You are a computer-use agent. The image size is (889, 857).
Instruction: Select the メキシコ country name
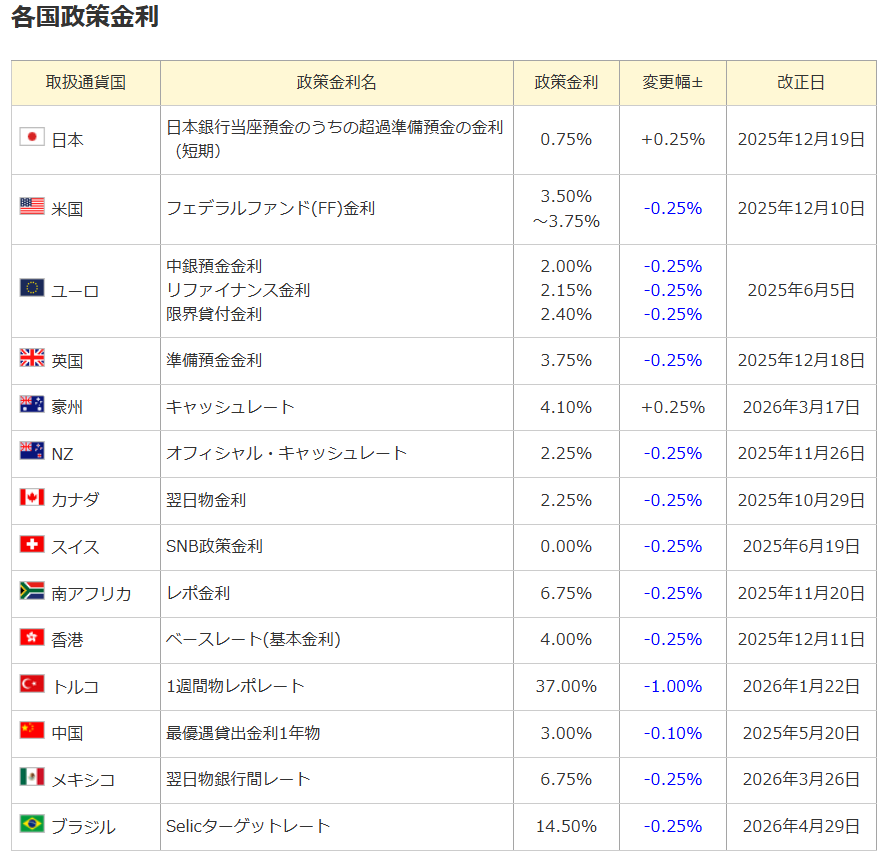coord(83,780)
